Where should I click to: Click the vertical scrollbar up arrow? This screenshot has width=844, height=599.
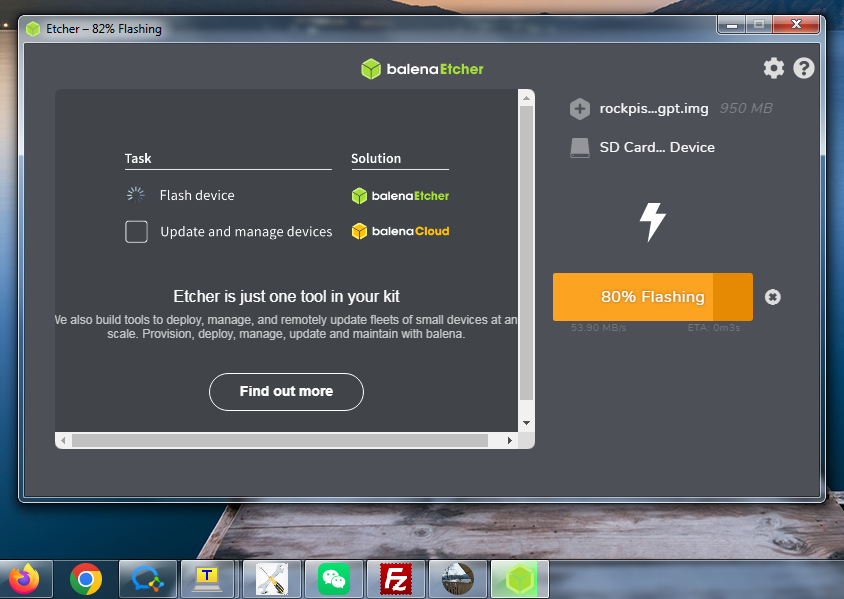coord(526,98)
